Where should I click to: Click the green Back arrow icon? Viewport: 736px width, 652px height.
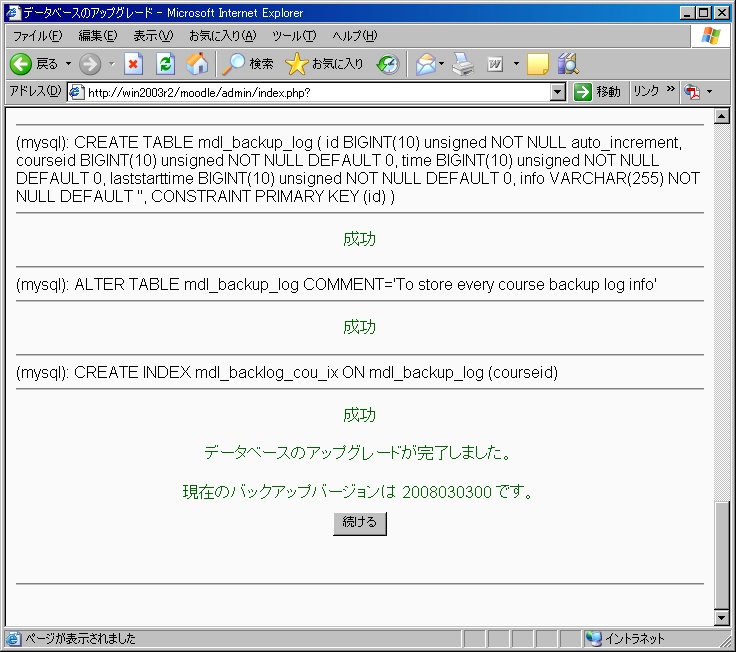tap(21, 64)
